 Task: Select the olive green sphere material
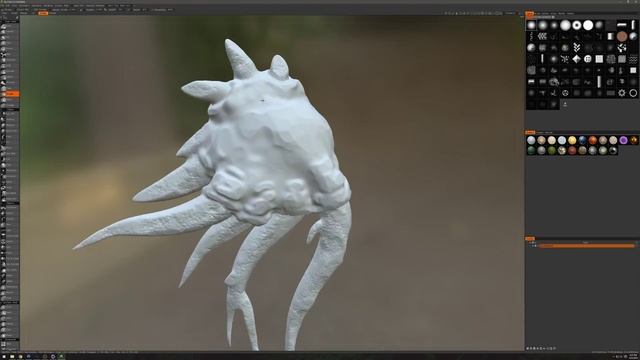tap(551, 151)
